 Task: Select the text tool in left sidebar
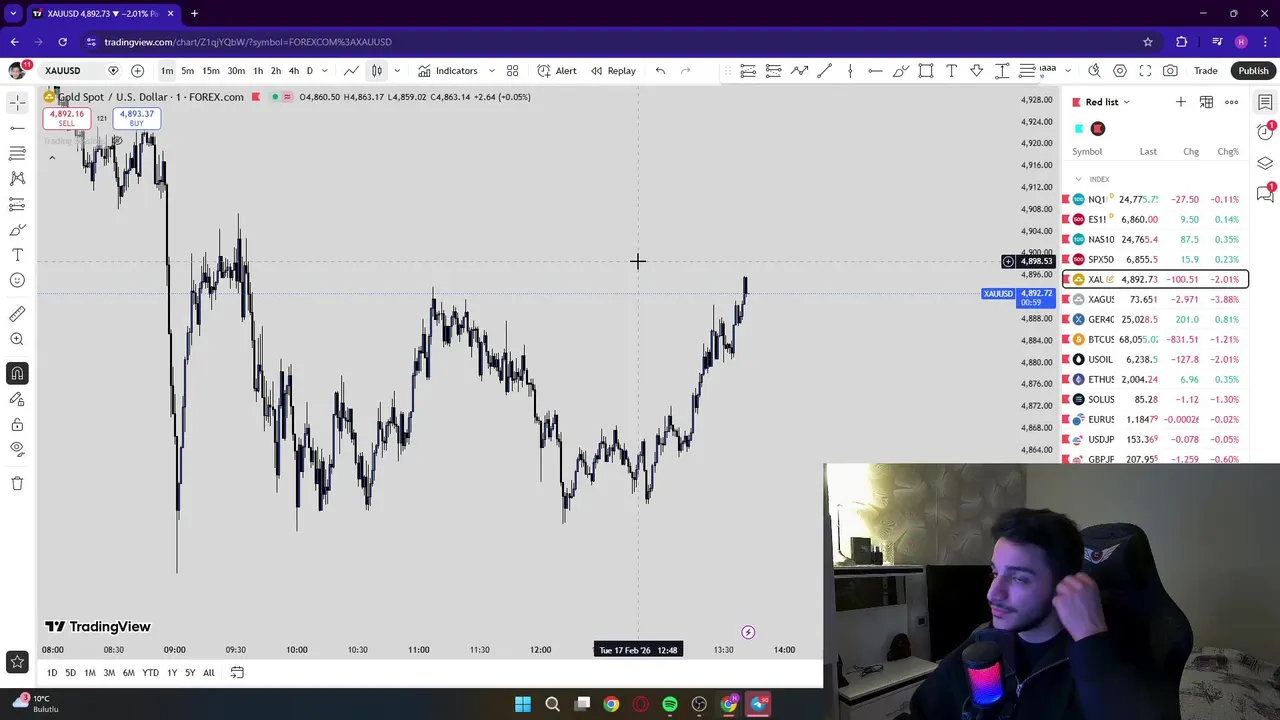pos(17,255)
